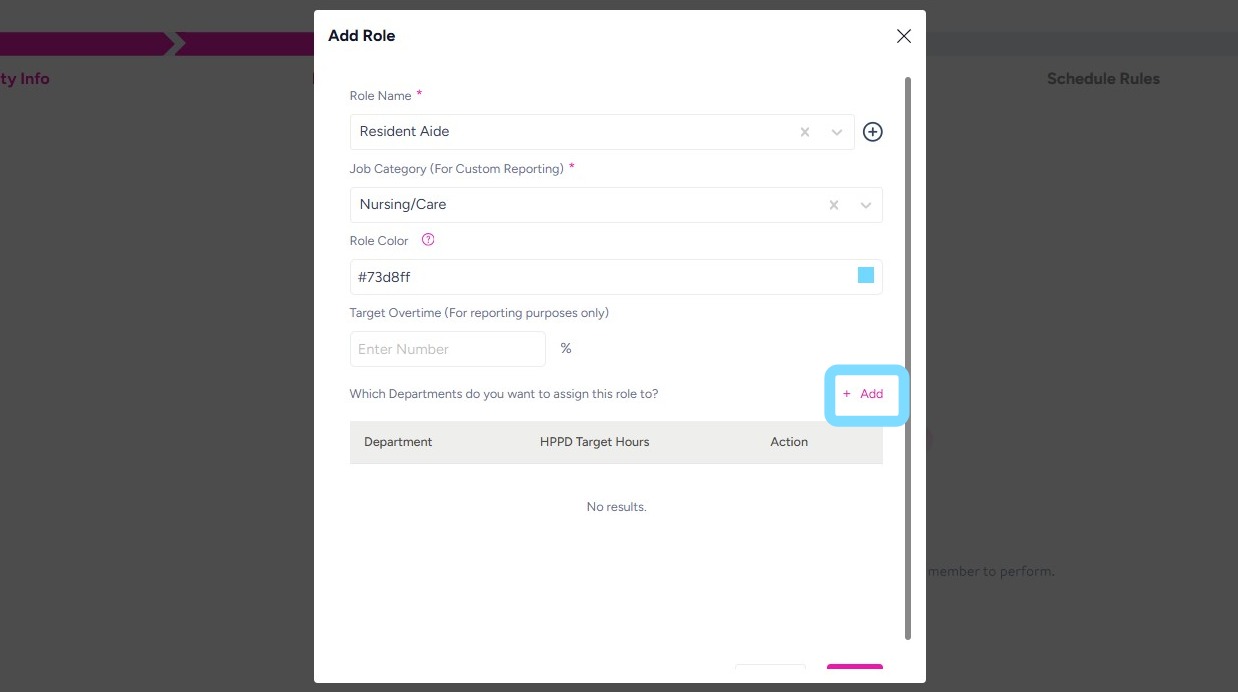
Task: Click the Department column header
Action: pos(398,442)
